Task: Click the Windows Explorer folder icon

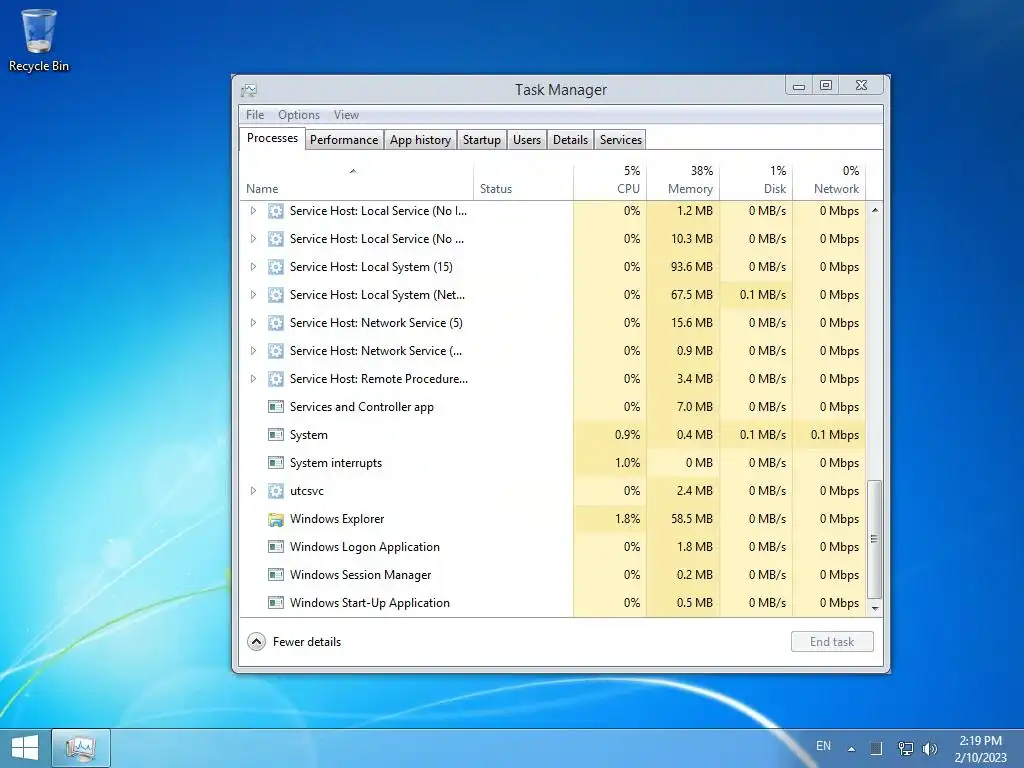Action: (276, 519)
